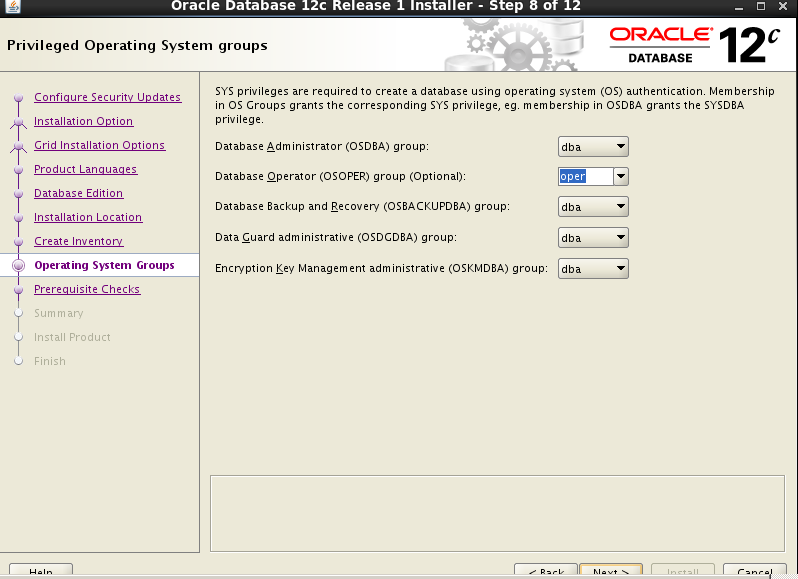This screenshot has height=579, width=798.
Task: Open the Create Inventory step
Action: pos(78,241)
